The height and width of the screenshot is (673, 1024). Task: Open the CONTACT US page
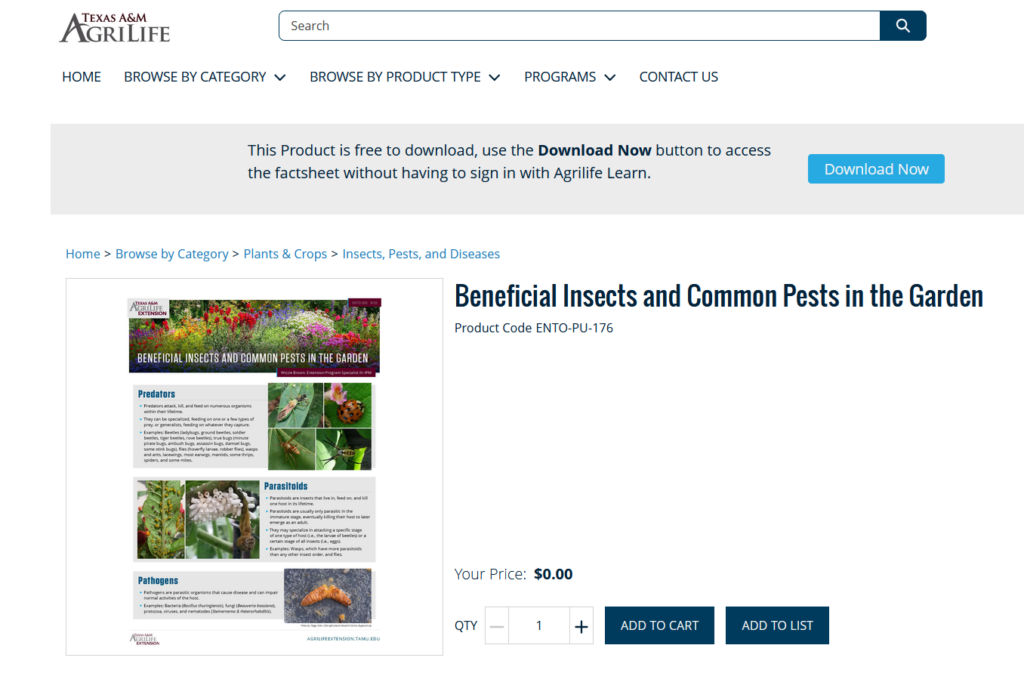[679, 77]
